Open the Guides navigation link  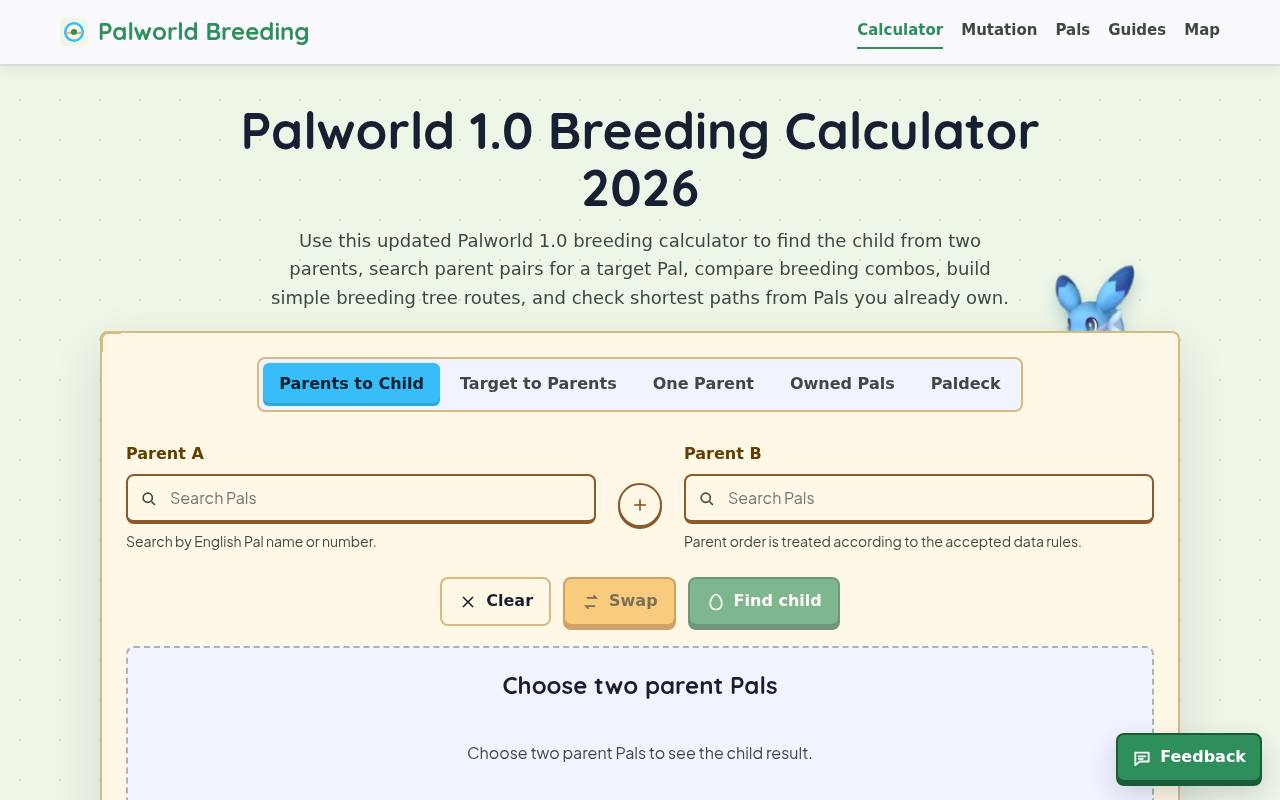pos(1137,30)
